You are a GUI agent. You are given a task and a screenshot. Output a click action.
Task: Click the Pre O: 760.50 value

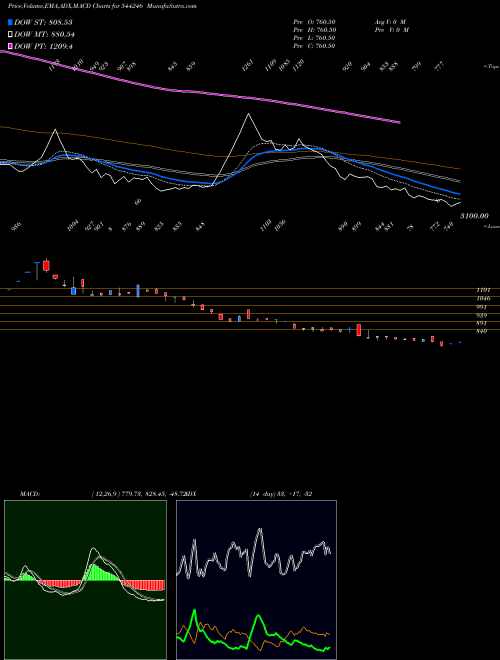point(314,22)
